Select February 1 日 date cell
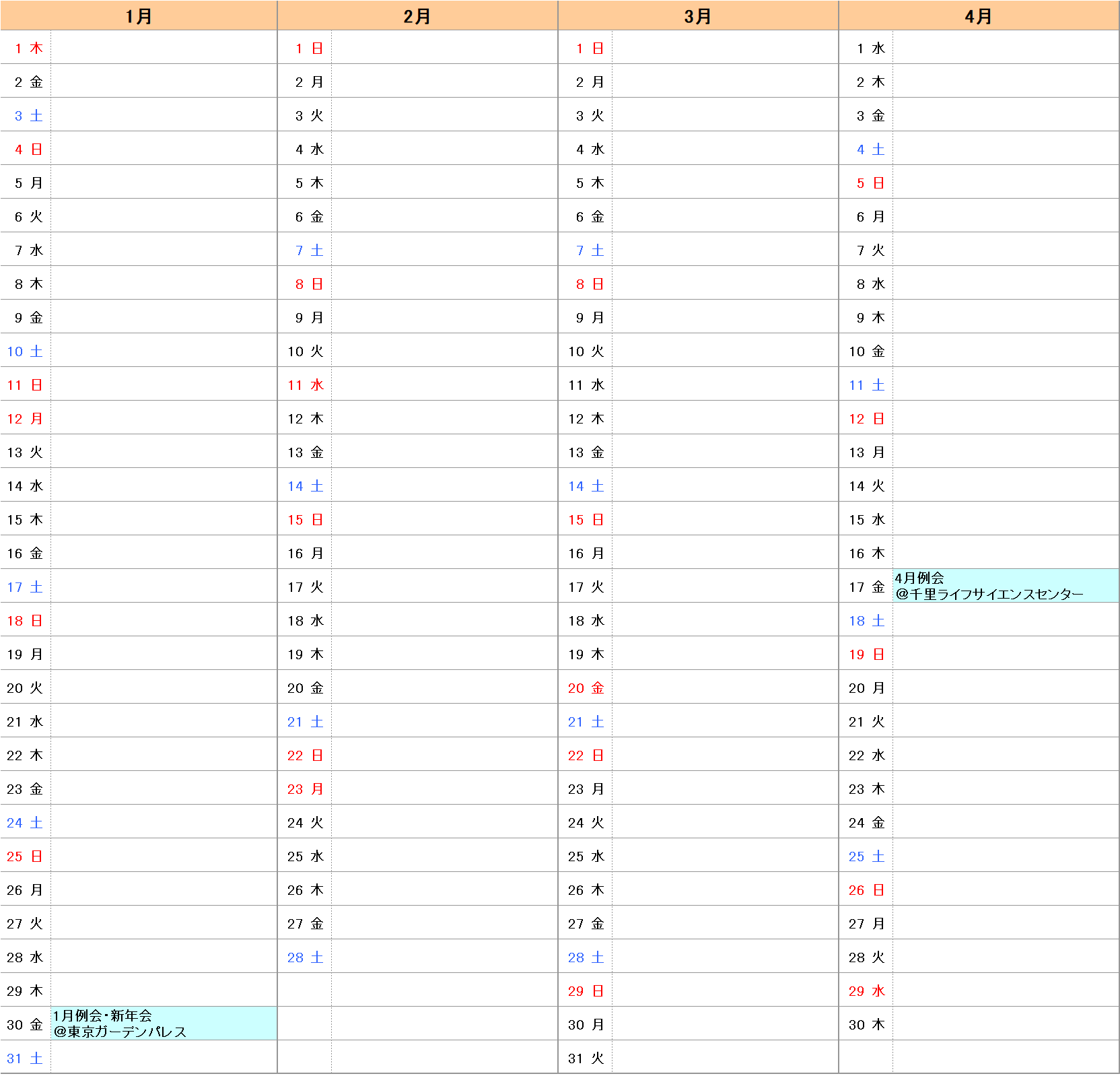 305,48
